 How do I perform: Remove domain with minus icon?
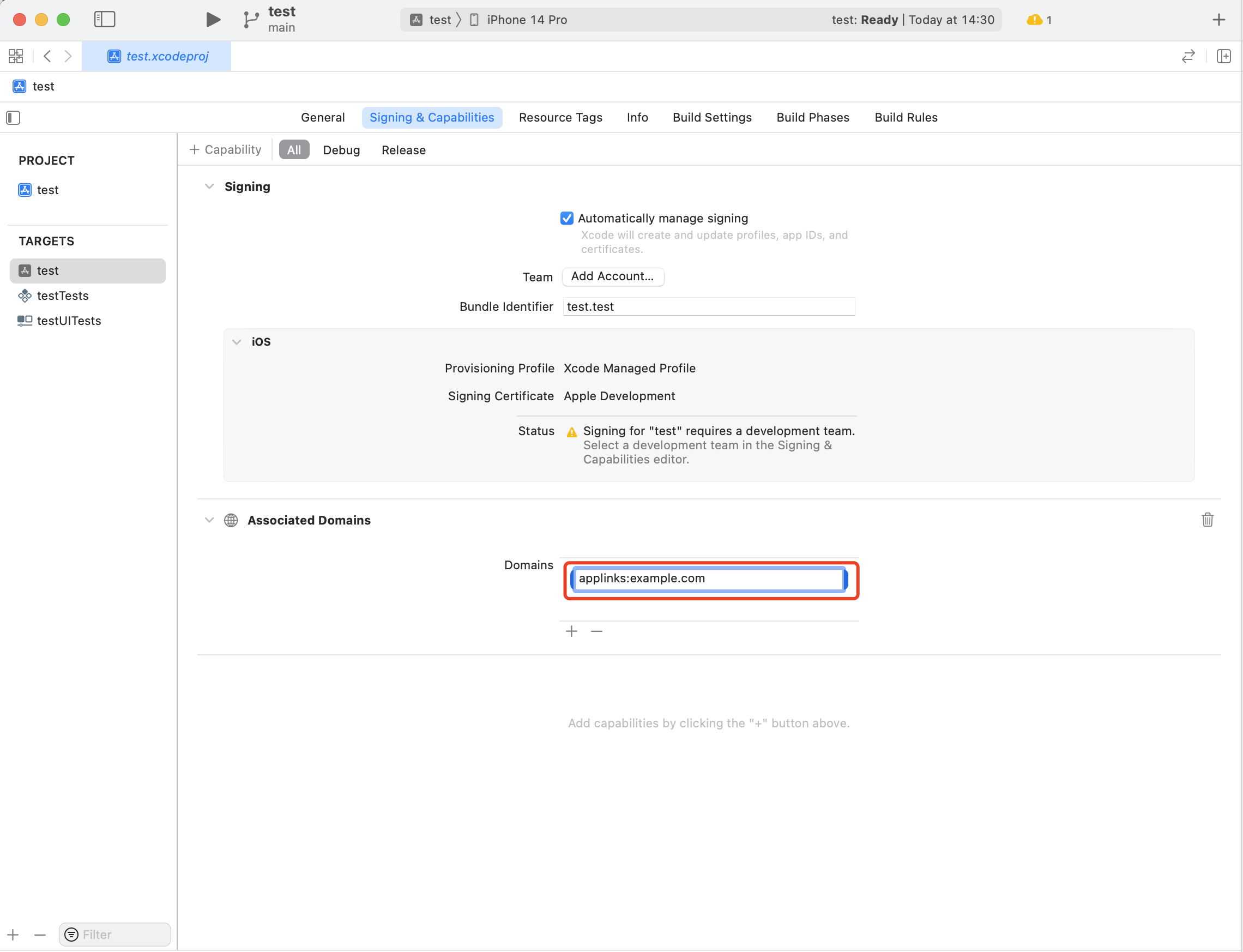(596, 631)
